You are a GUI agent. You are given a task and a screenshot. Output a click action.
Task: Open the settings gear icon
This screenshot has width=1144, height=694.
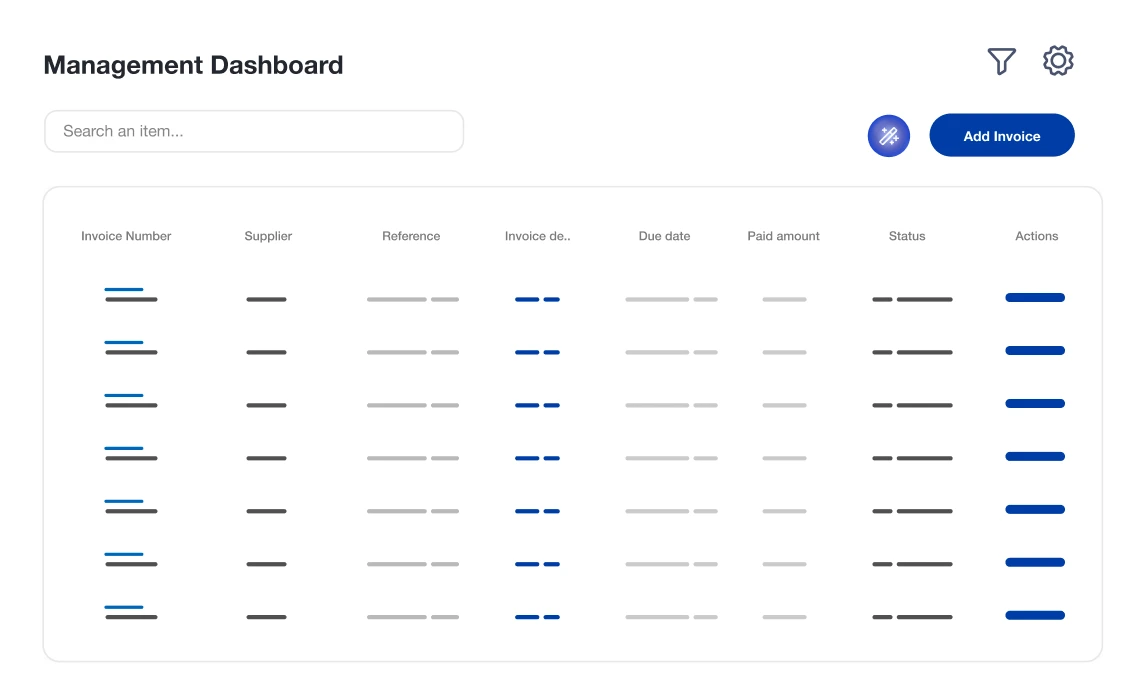[x=1058, y=61]
